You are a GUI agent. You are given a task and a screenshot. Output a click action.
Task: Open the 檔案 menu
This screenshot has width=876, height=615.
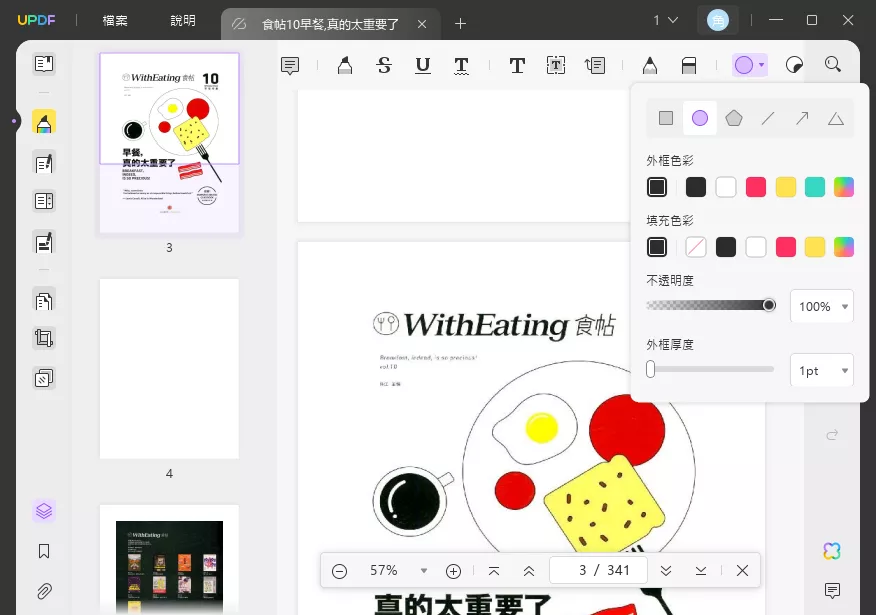(x=115, y=21)
